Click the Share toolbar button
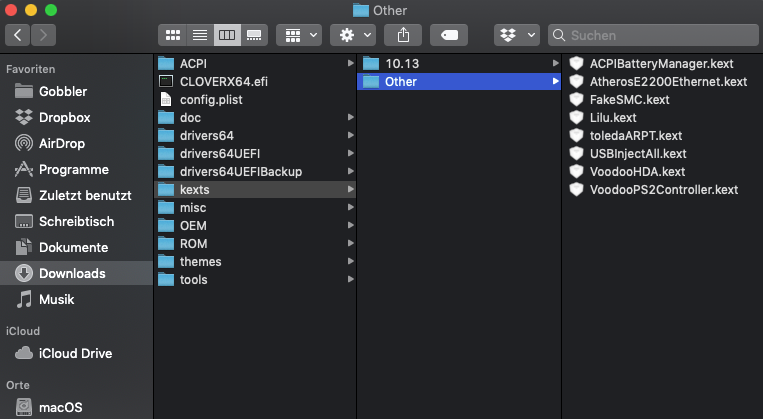 click(403, 35)
